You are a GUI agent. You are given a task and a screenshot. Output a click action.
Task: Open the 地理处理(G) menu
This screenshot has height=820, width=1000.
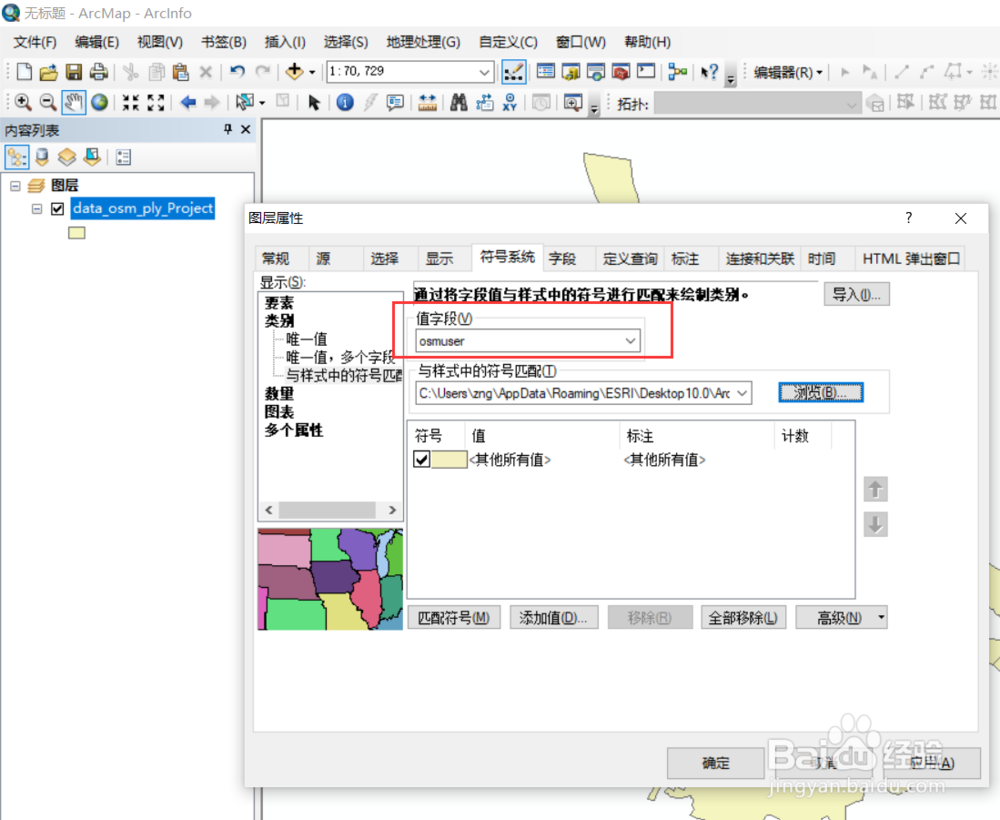point(423,41)
